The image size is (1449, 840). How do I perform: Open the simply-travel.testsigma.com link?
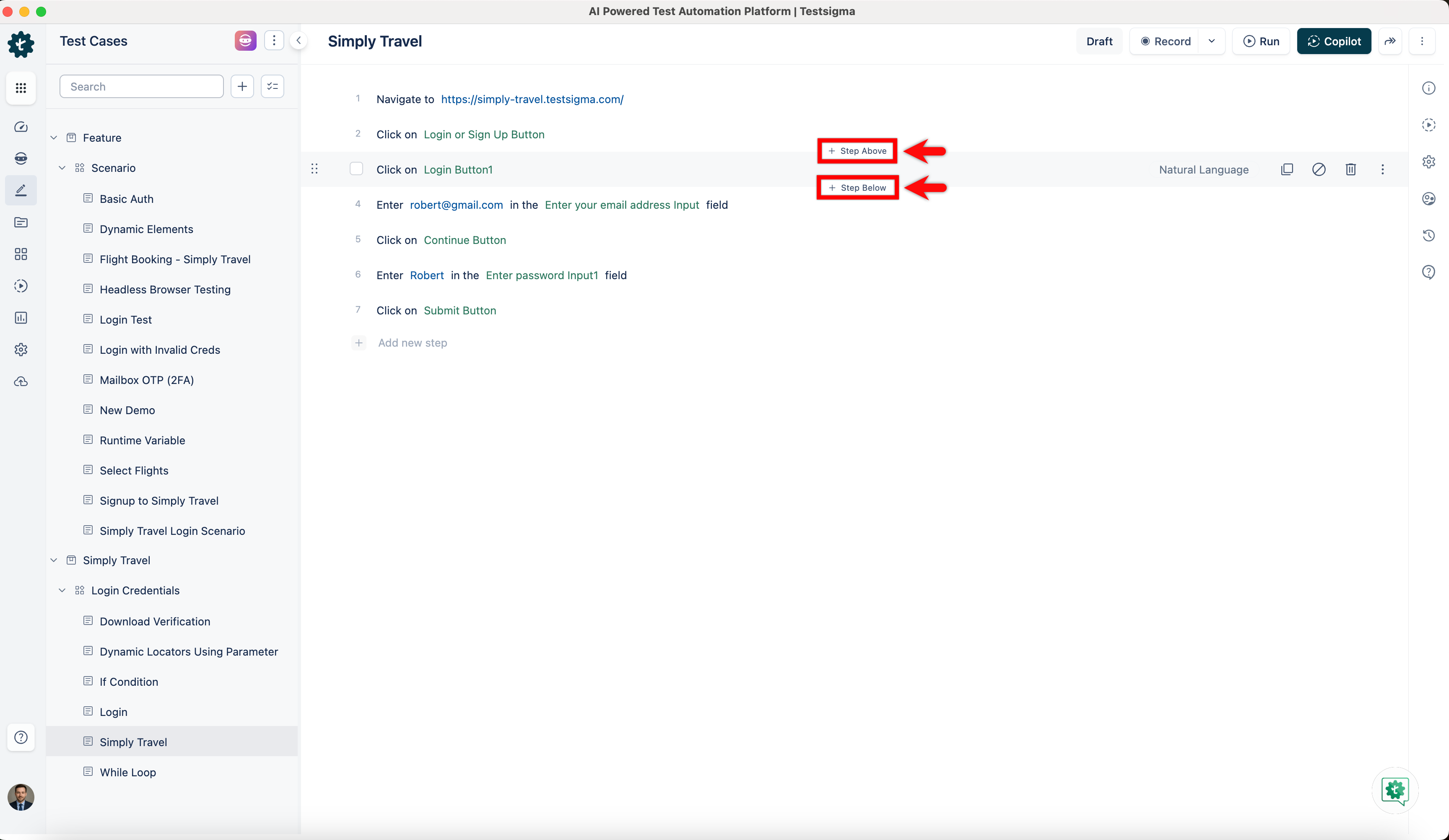tap(532, 99)
